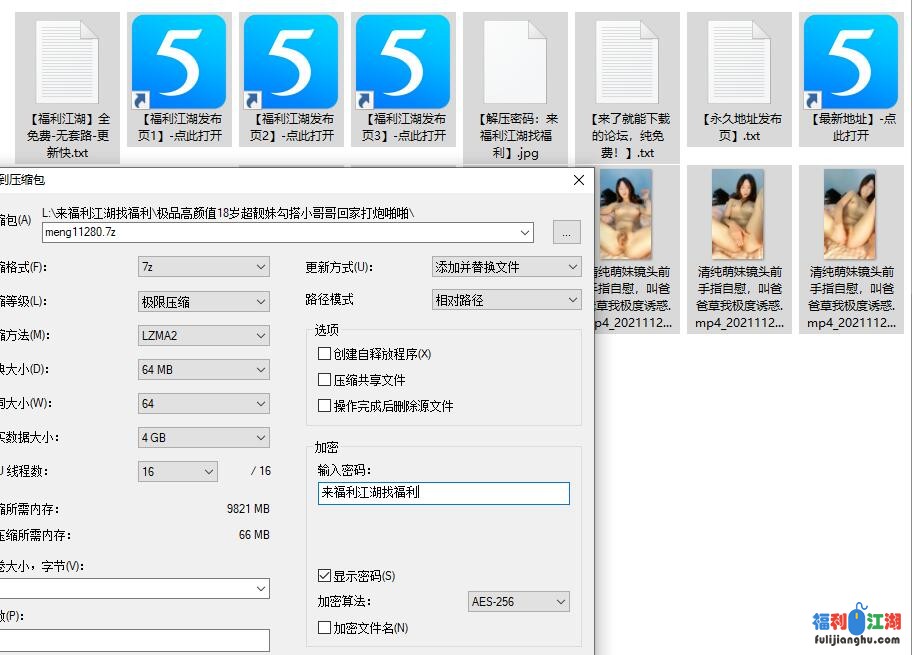Click the 输入密码 password input field
The width and height of the screenshot is (912, 655).
443,493
